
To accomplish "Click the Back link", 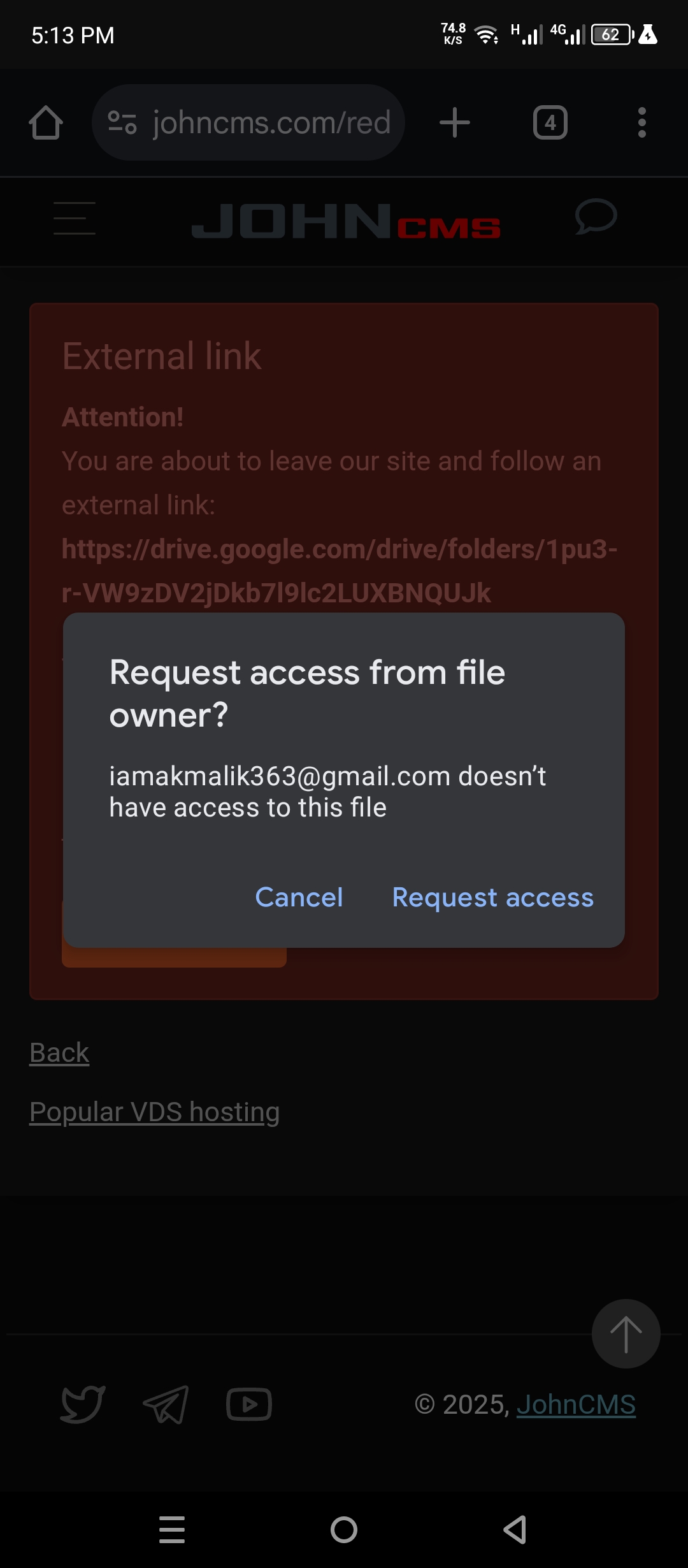I will (59, 1053).
